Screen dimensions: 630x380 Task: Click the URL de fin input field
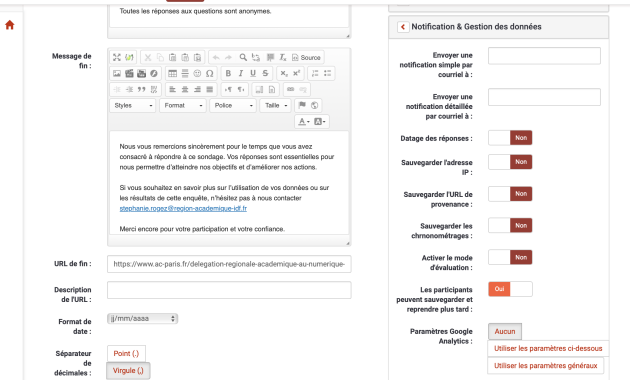[229, 264]
